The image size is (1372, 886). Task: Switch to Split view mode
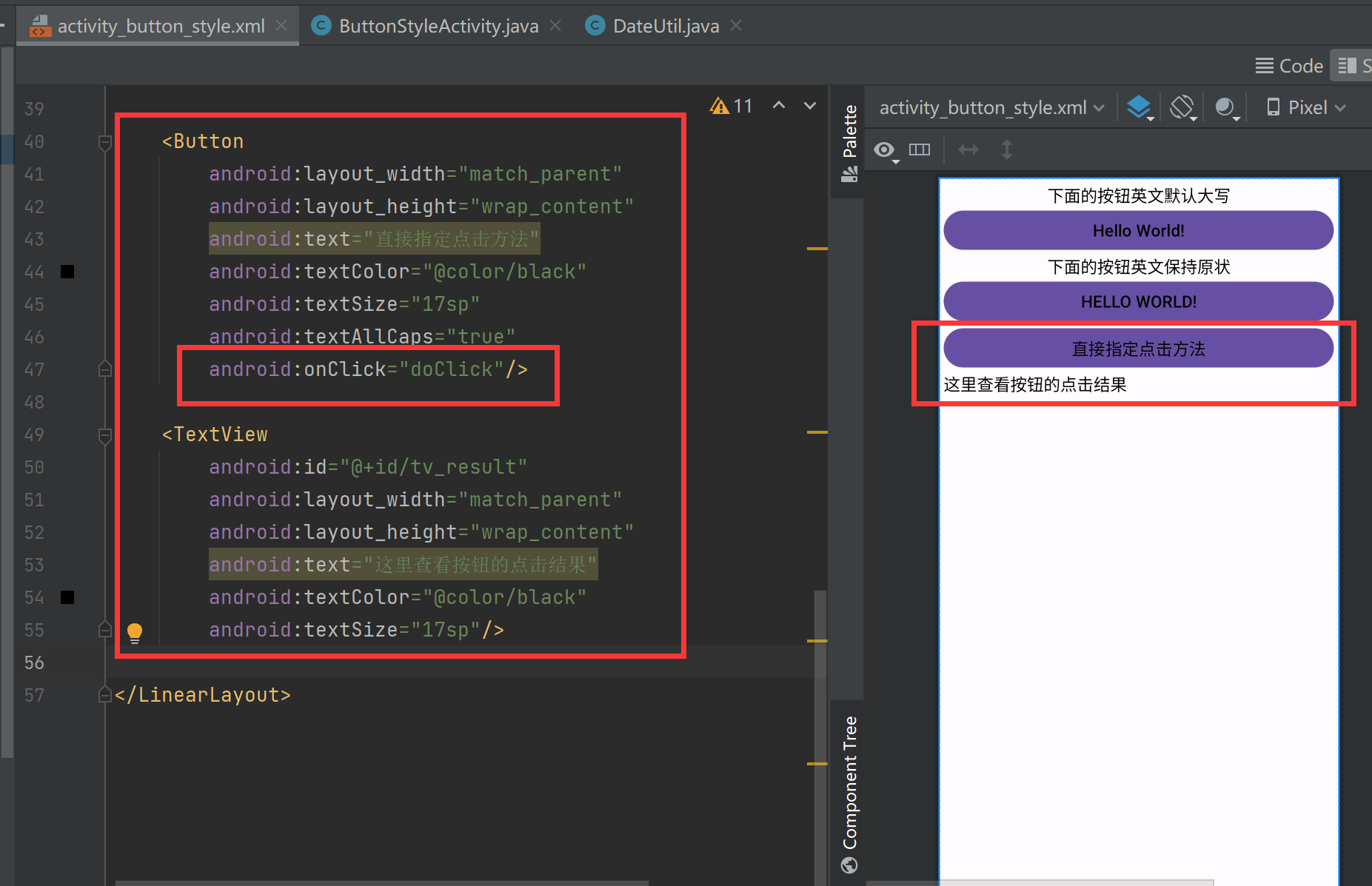(x=1351, y=66)
